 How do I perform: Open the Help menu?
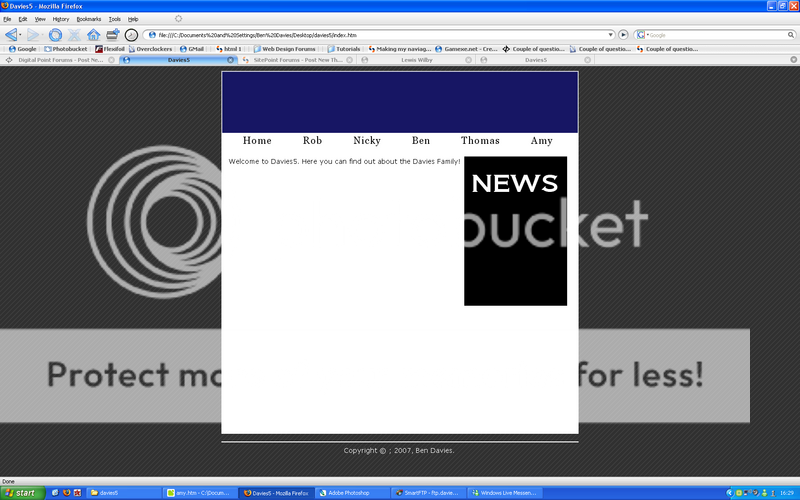(133, 19)
